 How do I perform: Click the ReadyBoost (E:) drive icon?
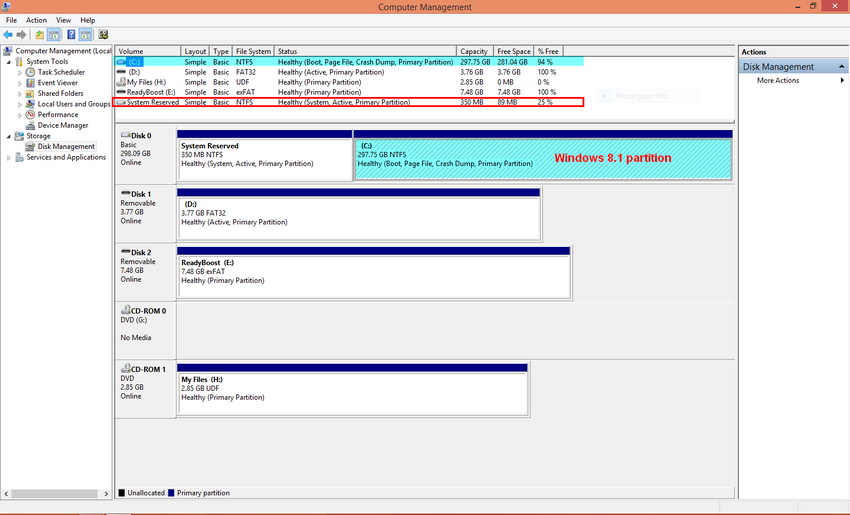pos(121,92)
